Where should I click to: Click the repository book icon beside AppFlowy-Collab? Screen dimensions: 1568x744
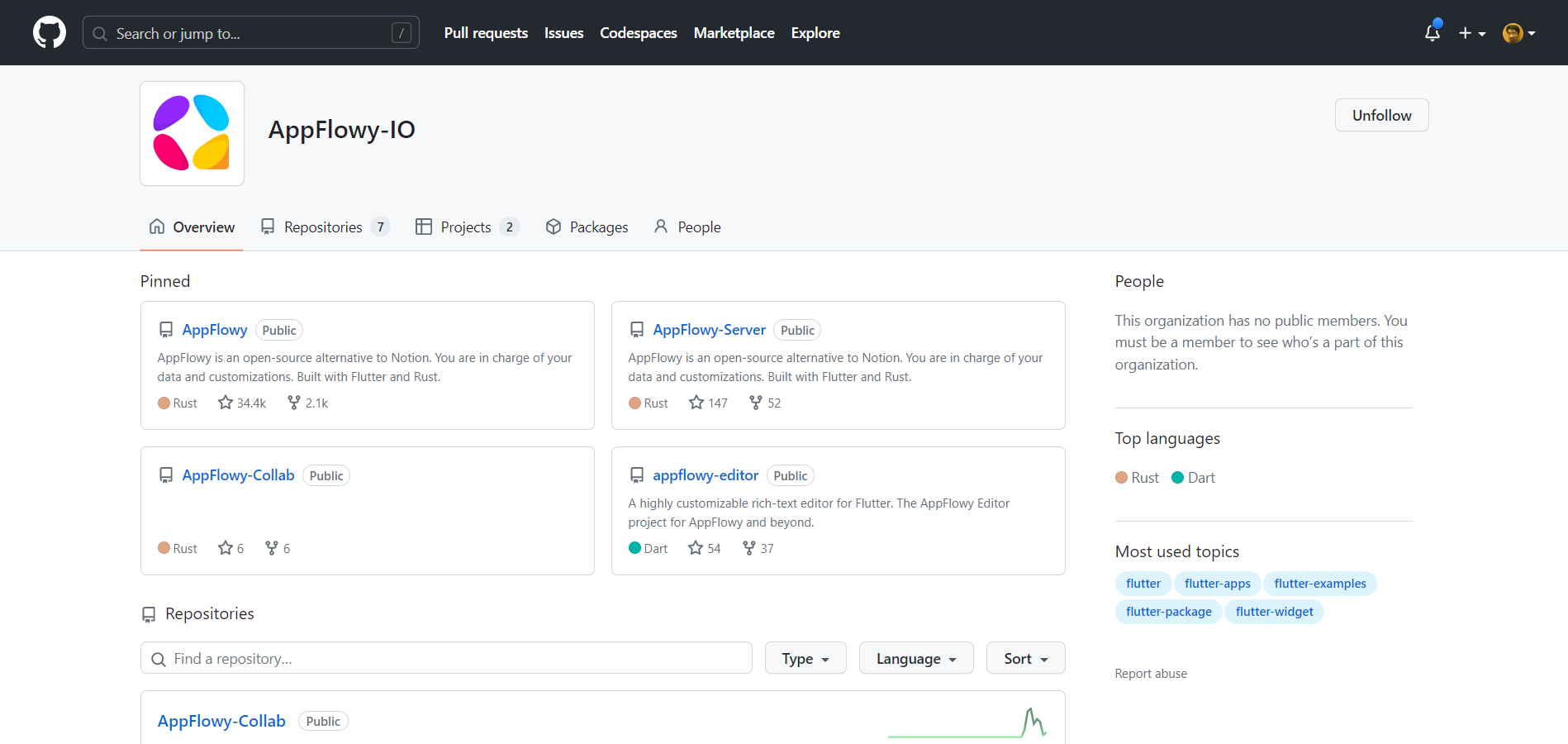pyautogui.click(x=166, y=475)
